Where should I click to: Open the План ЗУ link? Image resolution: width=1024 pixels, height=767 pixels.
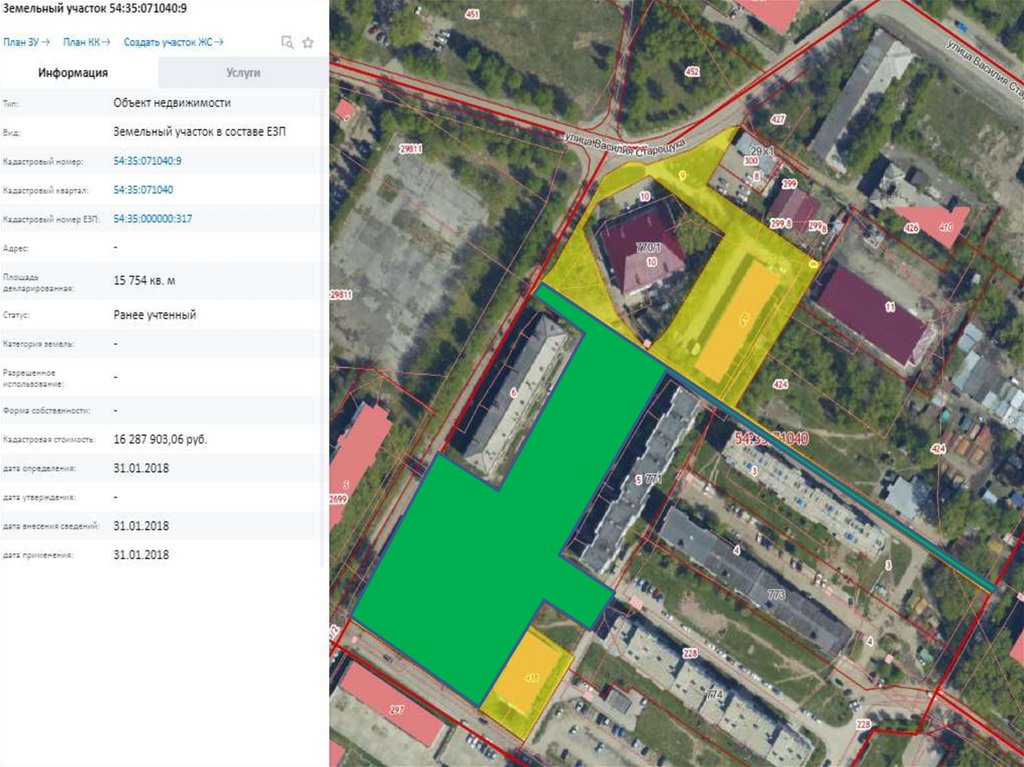(x=26, y=42)
